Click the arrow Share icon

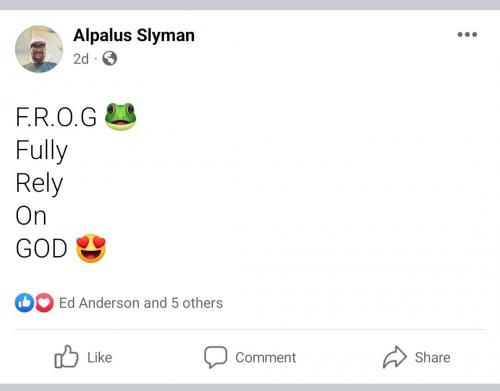[395, 357]
